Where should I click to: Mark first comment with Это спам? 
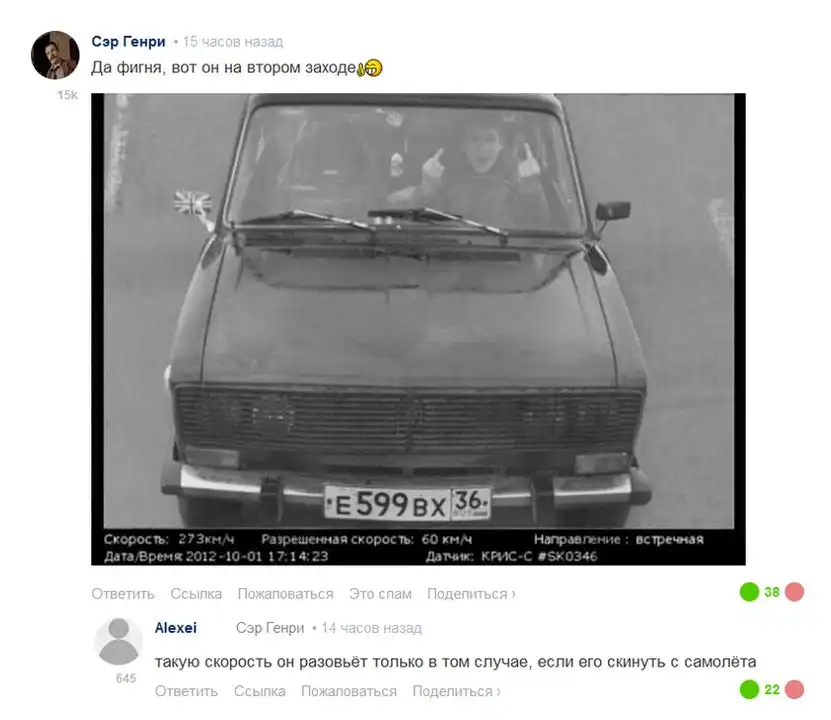[381, 594]
